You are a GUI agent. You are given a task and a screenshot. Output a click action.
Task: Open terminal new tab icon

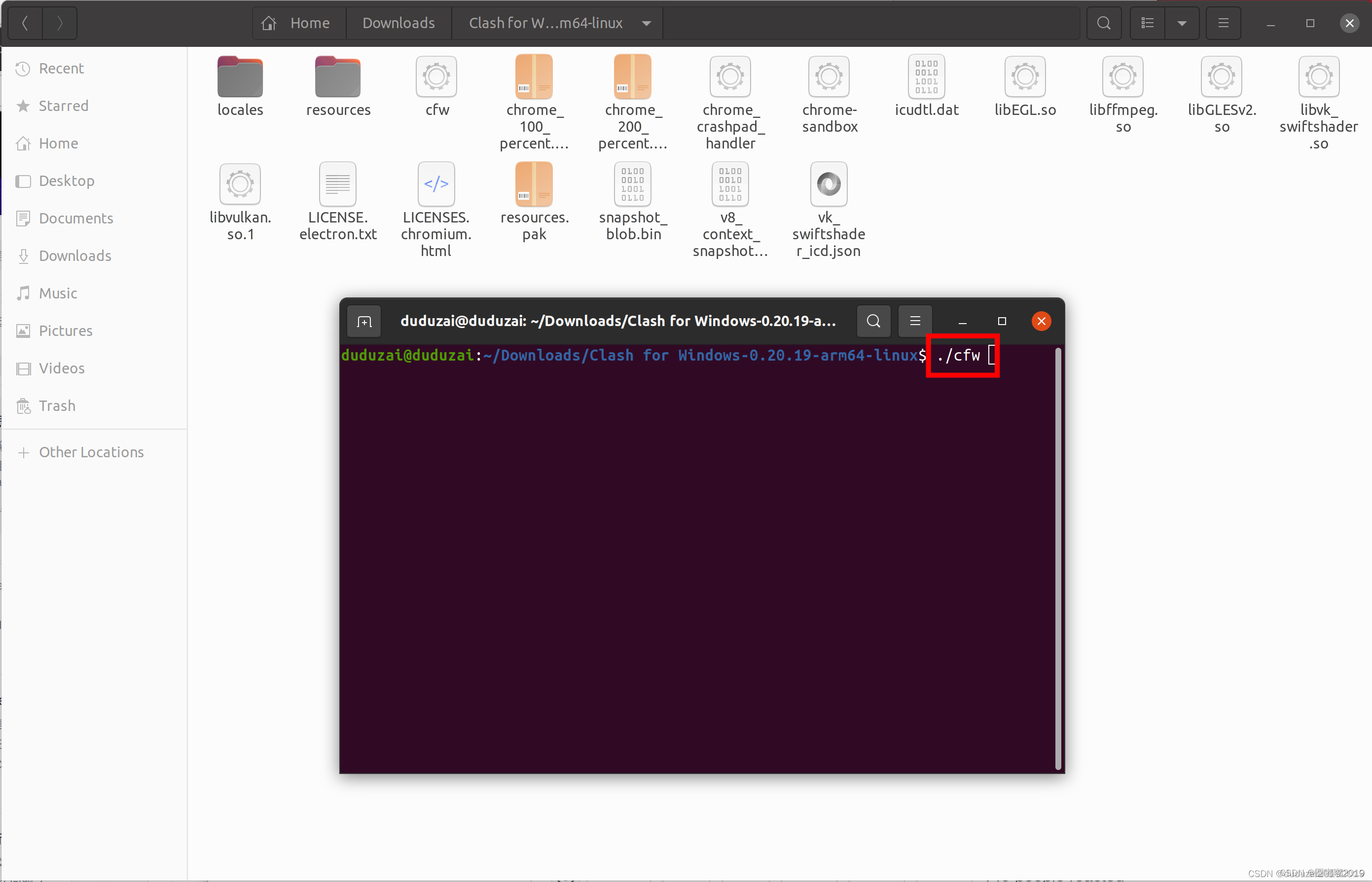tap(364, 321)
